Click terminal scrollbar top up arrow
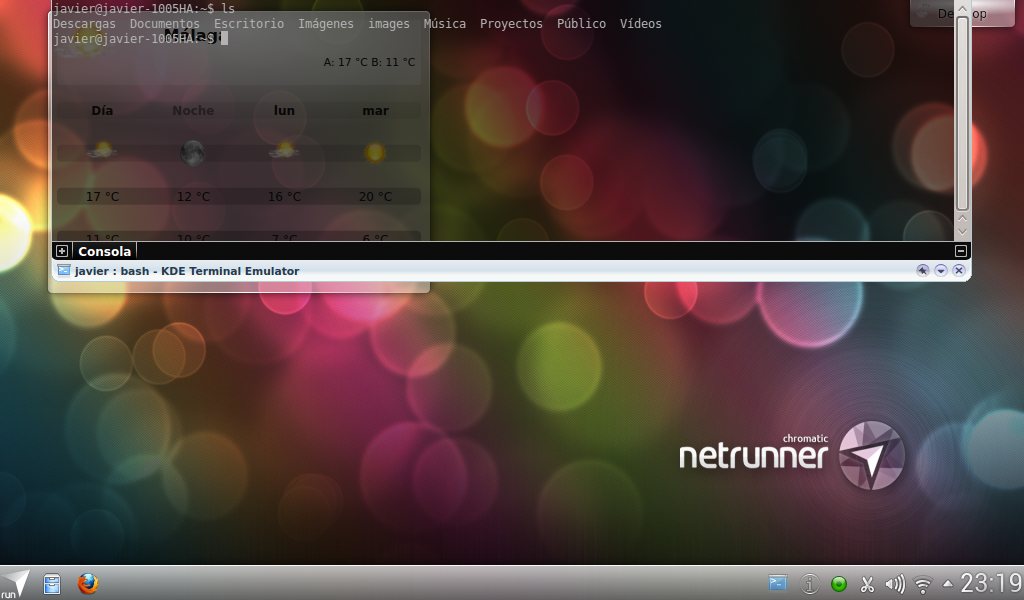 [x=962, y=8]
